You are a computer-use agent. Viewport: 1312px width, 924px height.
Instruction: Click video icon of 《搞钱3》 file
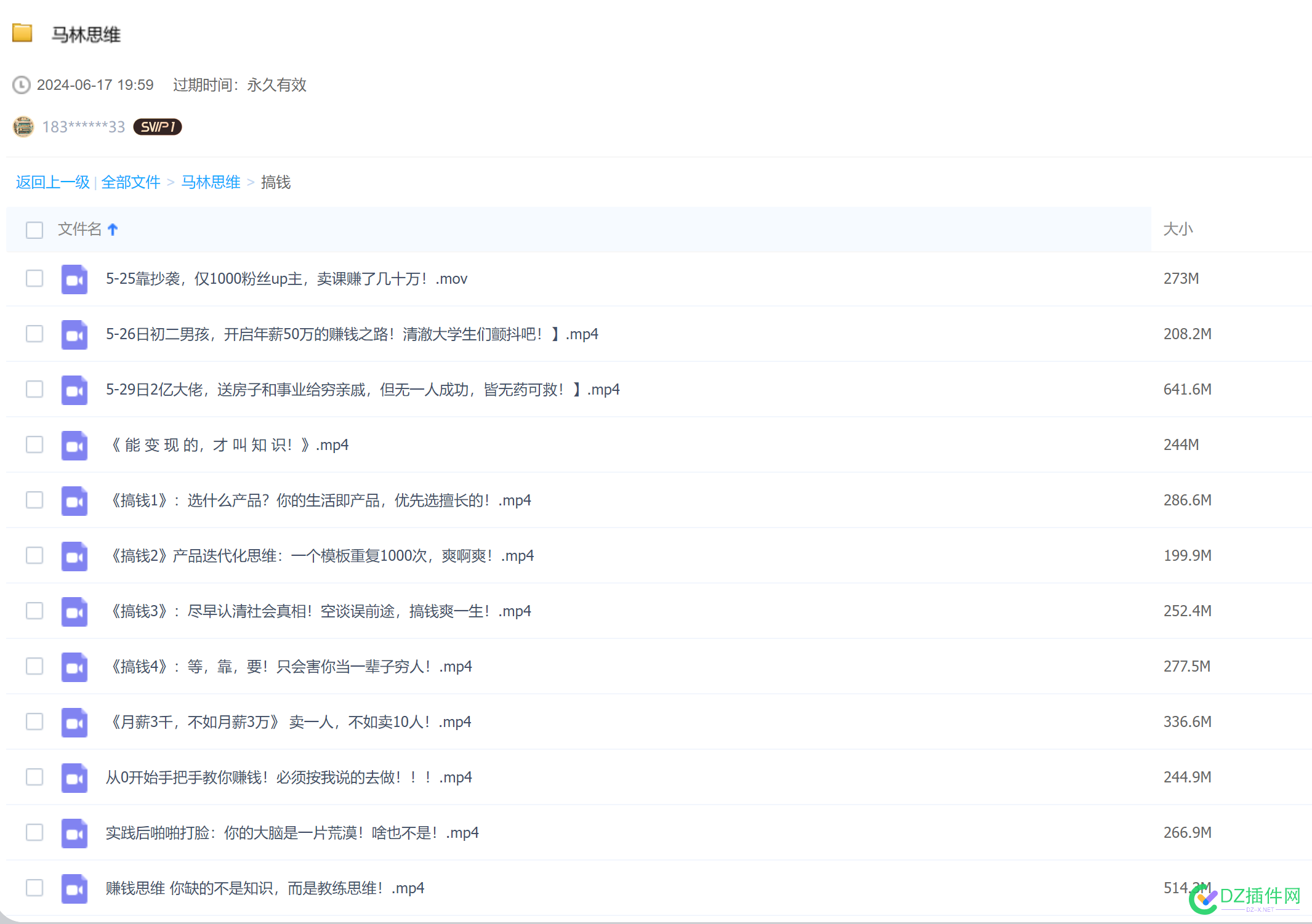(74, 612)
